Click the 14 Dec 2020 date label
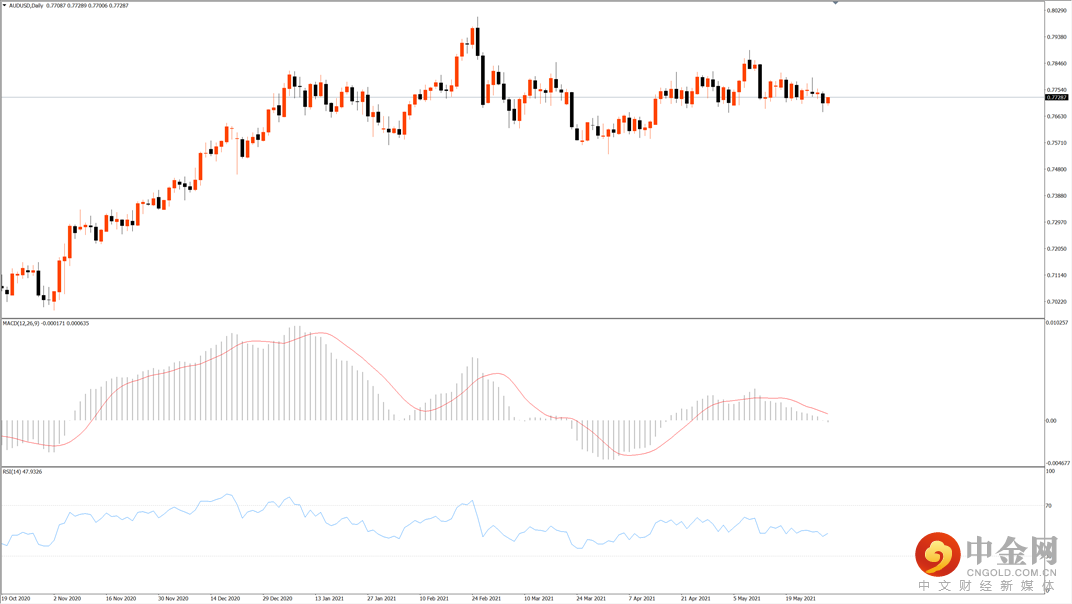The image size is (1072, 604). pos(225,599)
